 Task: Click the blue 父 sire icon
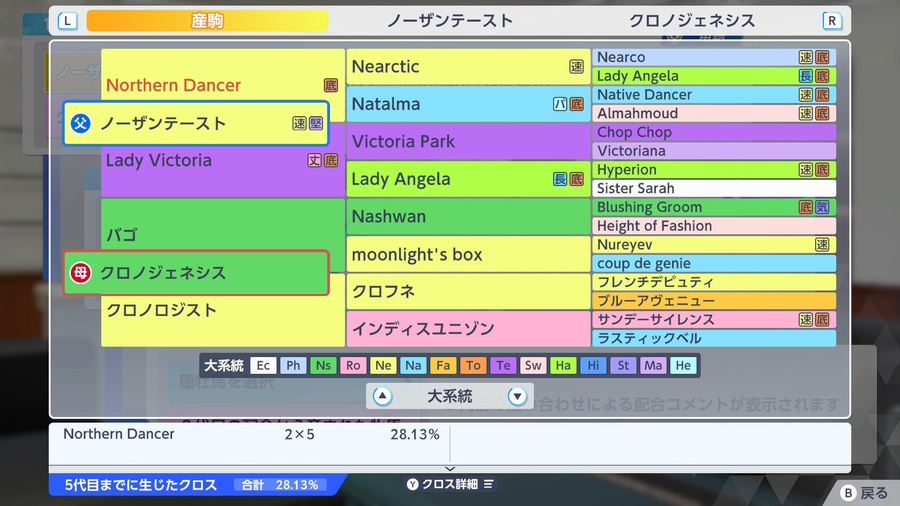click(x=80, y=123)
